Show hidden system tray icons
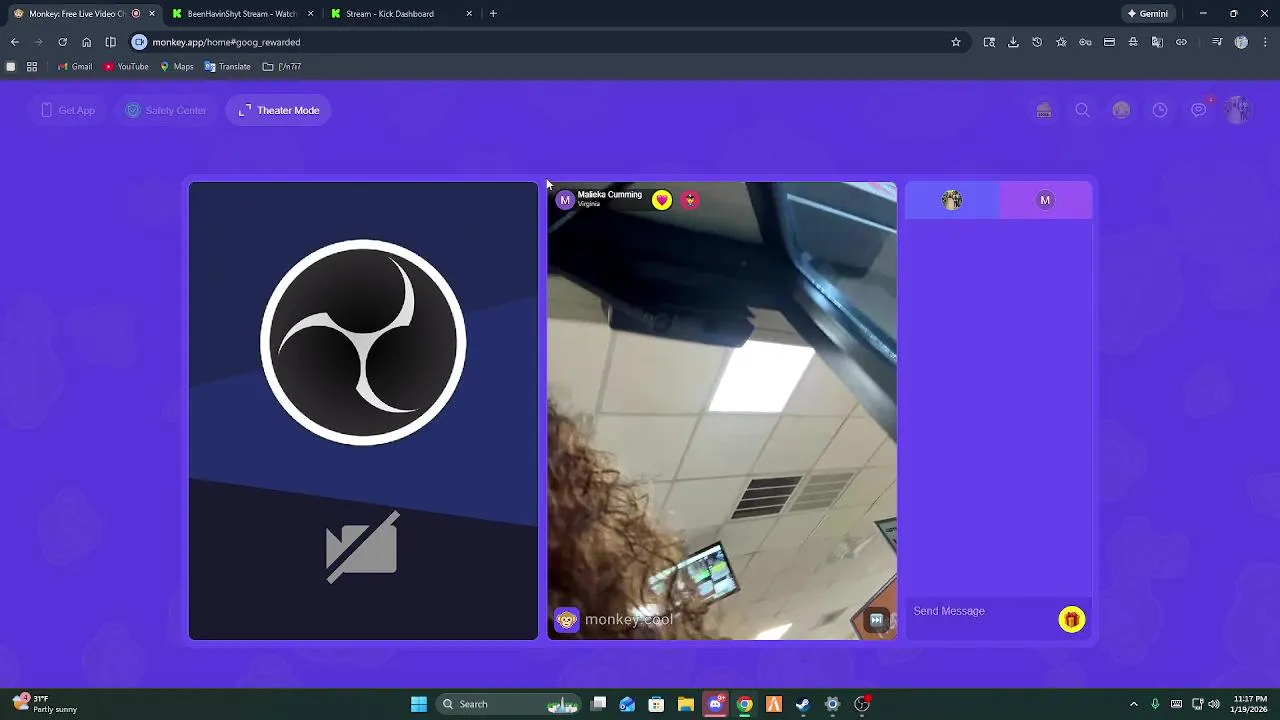The height and width of the screenshot is (720, 1280). (x=1134, y=704)
